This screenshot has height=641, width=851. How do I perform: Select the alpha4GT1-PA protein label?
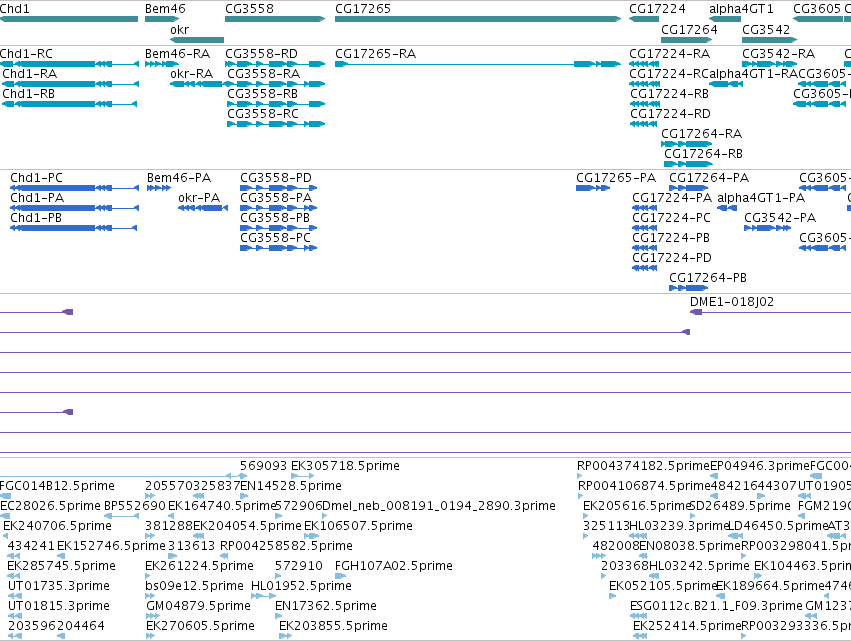click(x=761, y=198)
